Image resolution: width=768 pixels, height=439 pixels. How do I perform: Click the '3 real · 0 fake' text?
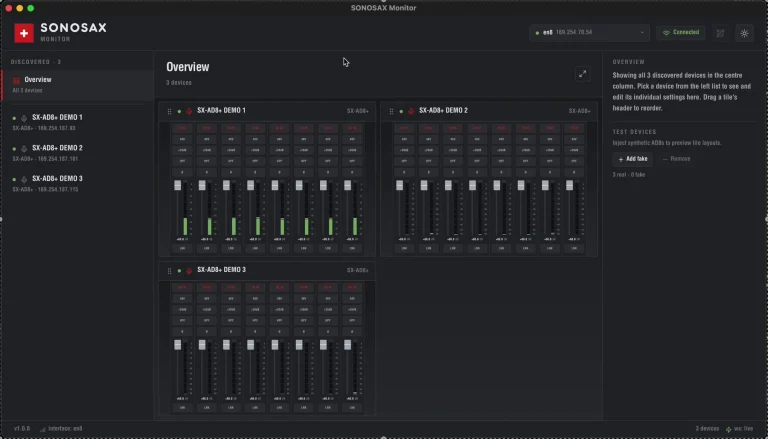[629, 175]
